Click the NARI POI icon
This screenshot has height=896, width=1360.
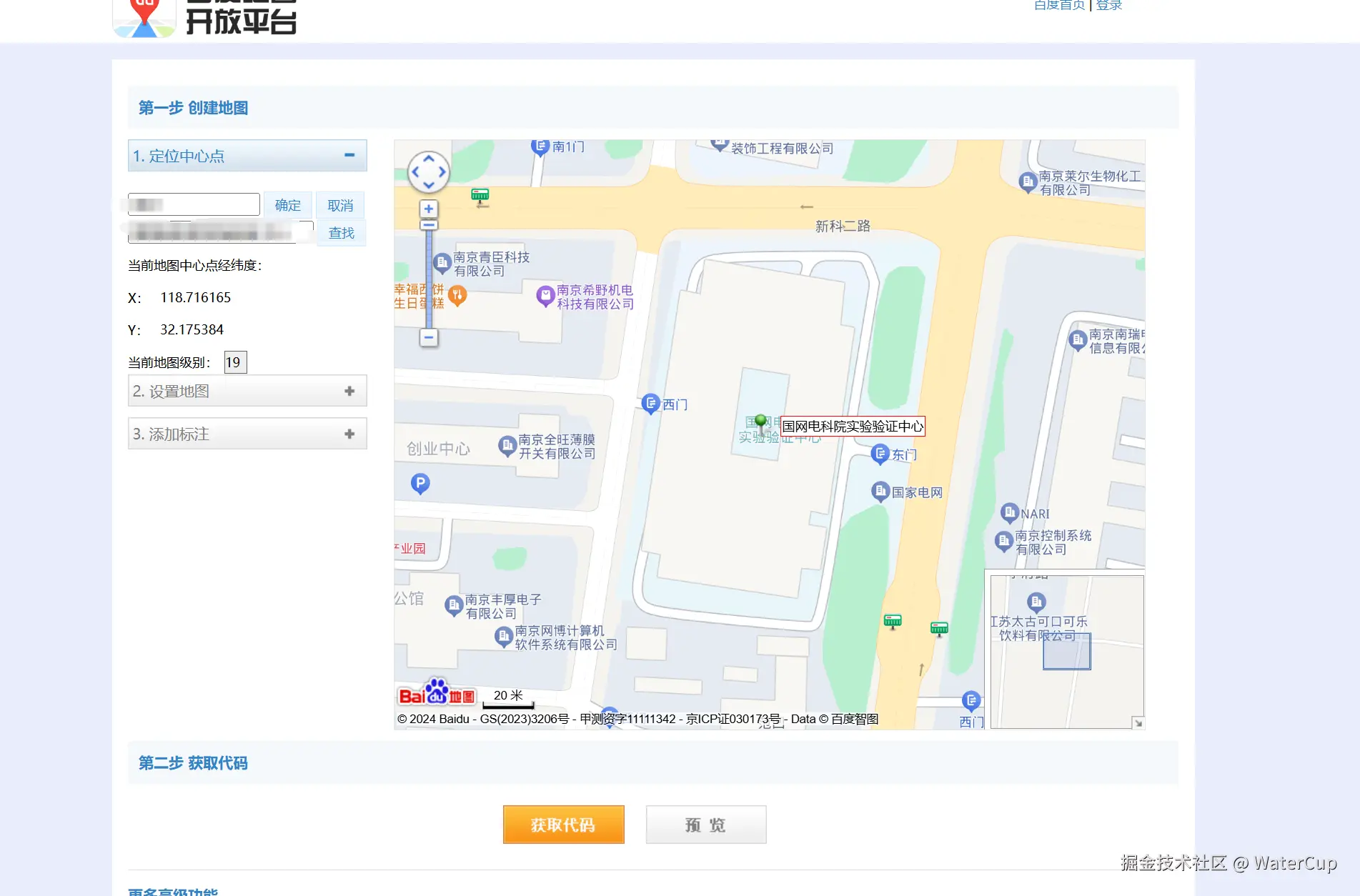1009,512
